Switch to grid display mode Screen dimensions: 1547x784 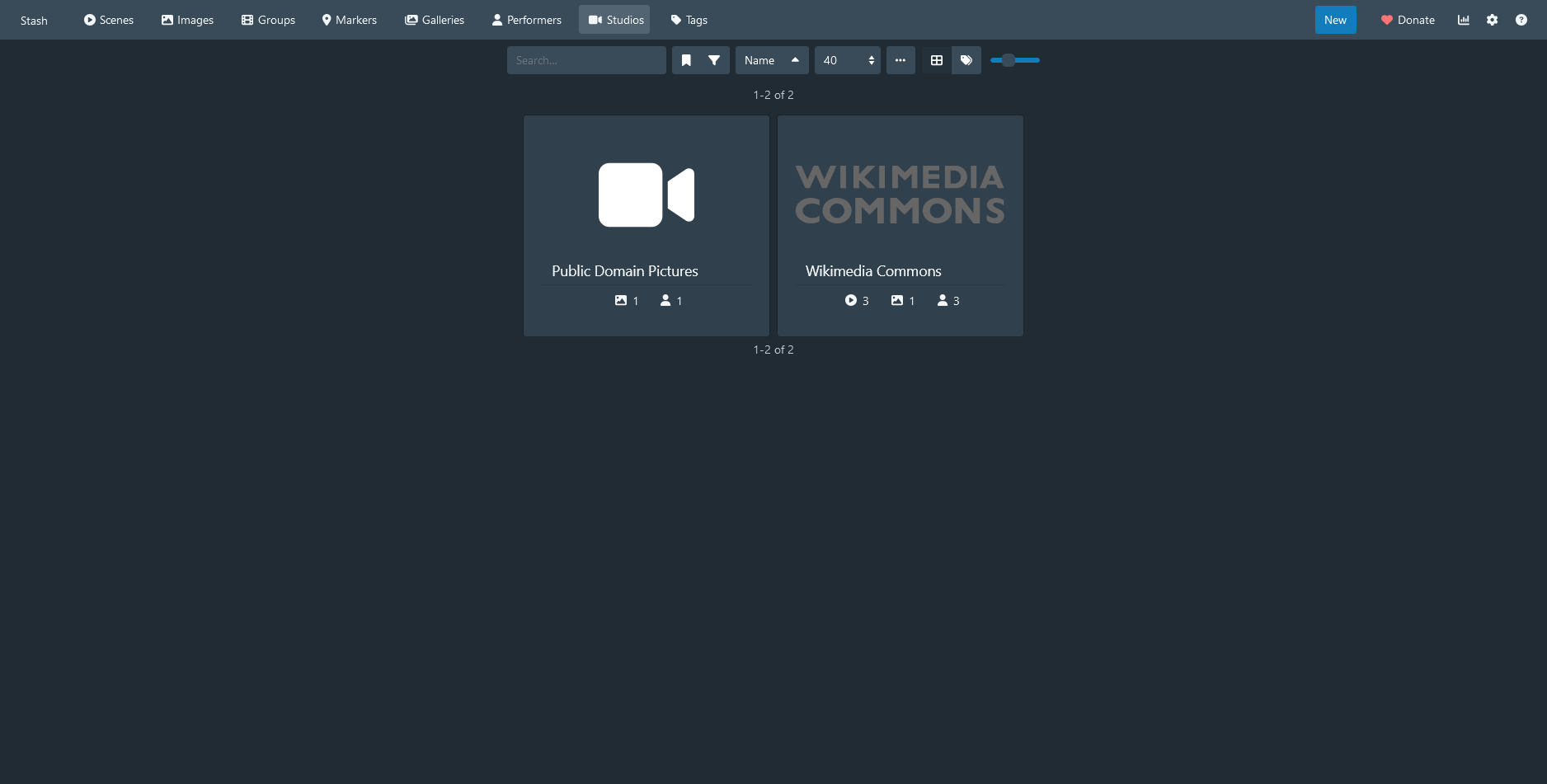click(937, 60)
